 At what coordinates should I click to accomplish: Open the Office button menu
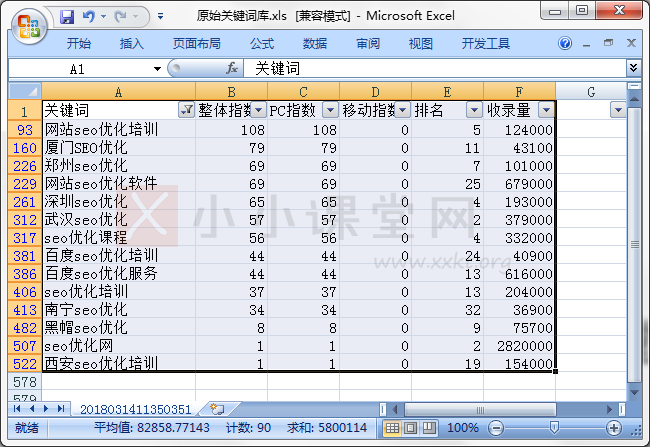pyautogui.click(x=29, y=26)
